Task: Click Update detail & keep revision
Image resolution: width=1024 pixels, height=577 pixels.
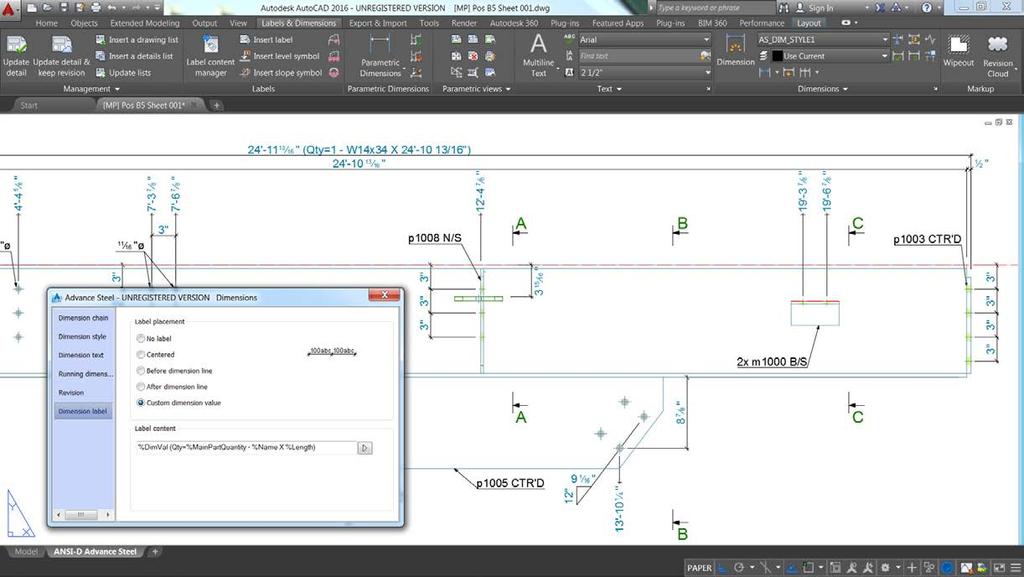Action: pos(61,57)
